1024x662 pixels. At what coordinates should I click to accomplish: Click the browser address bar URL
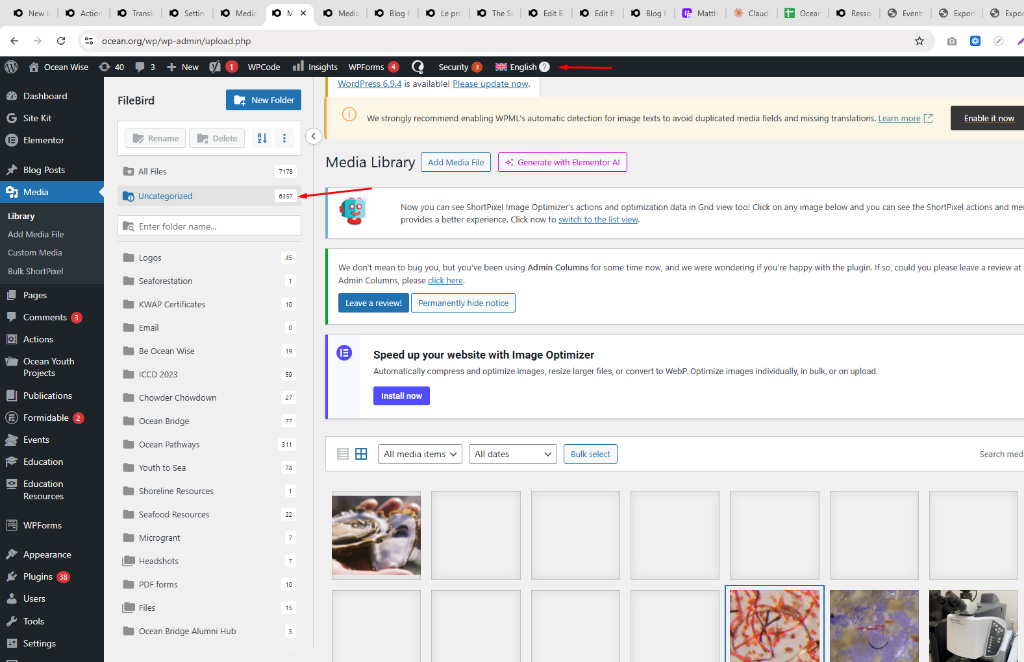pos(176,40)
